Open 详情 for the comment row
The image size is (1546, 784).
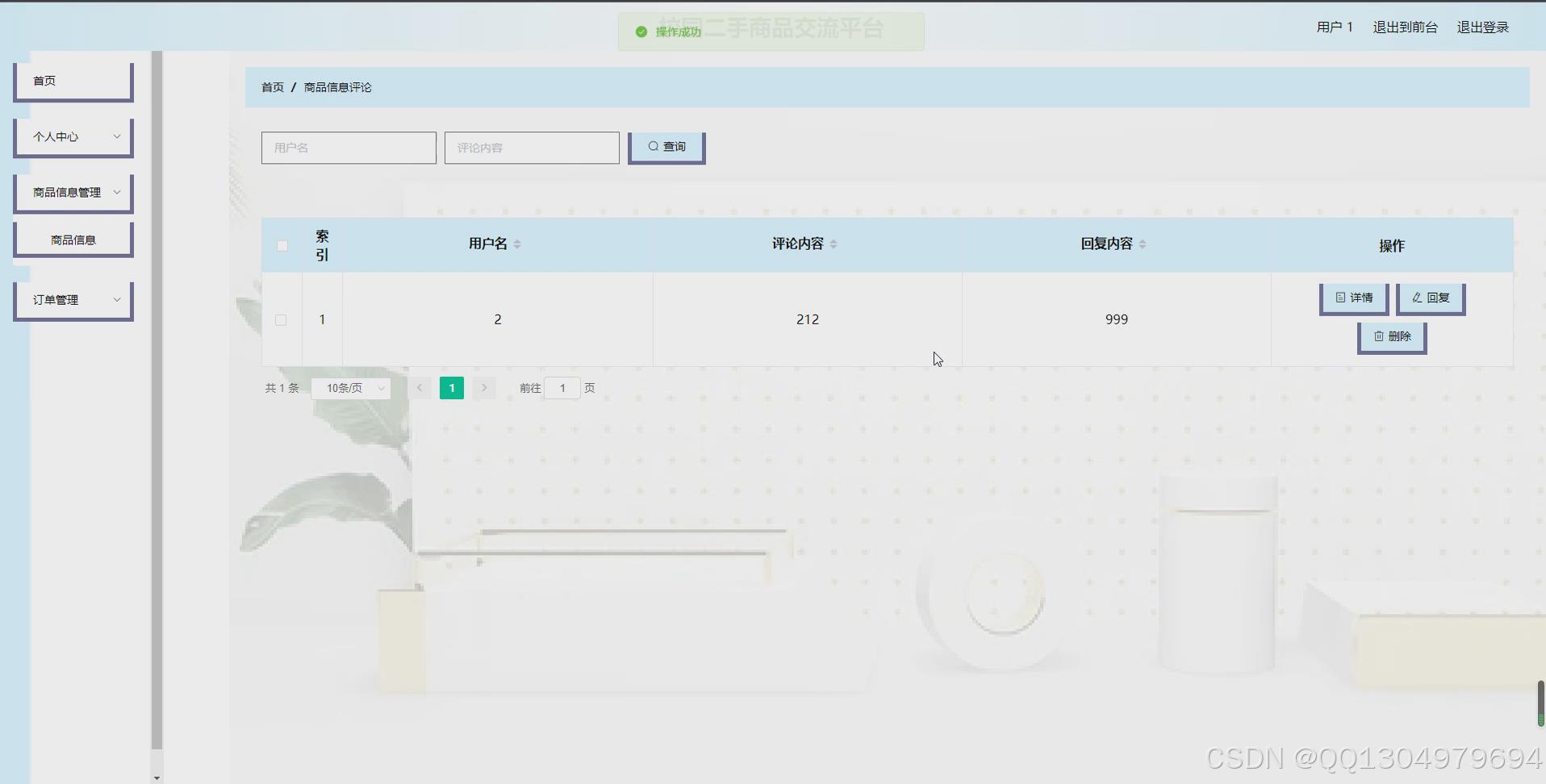coord(1354,298)
